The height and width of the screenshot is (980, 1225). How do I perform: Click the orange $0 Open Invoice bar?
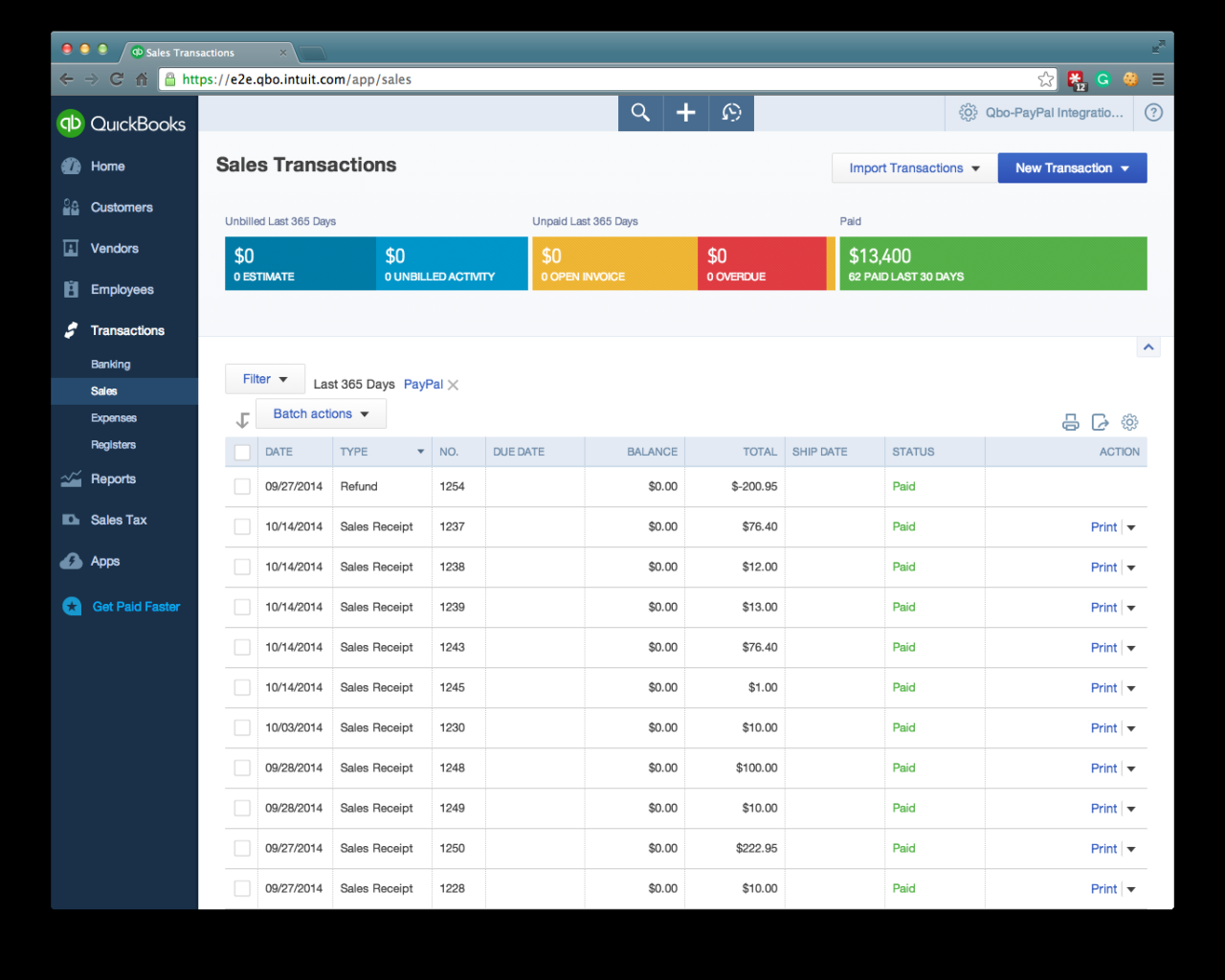click(x=614, y=263)
